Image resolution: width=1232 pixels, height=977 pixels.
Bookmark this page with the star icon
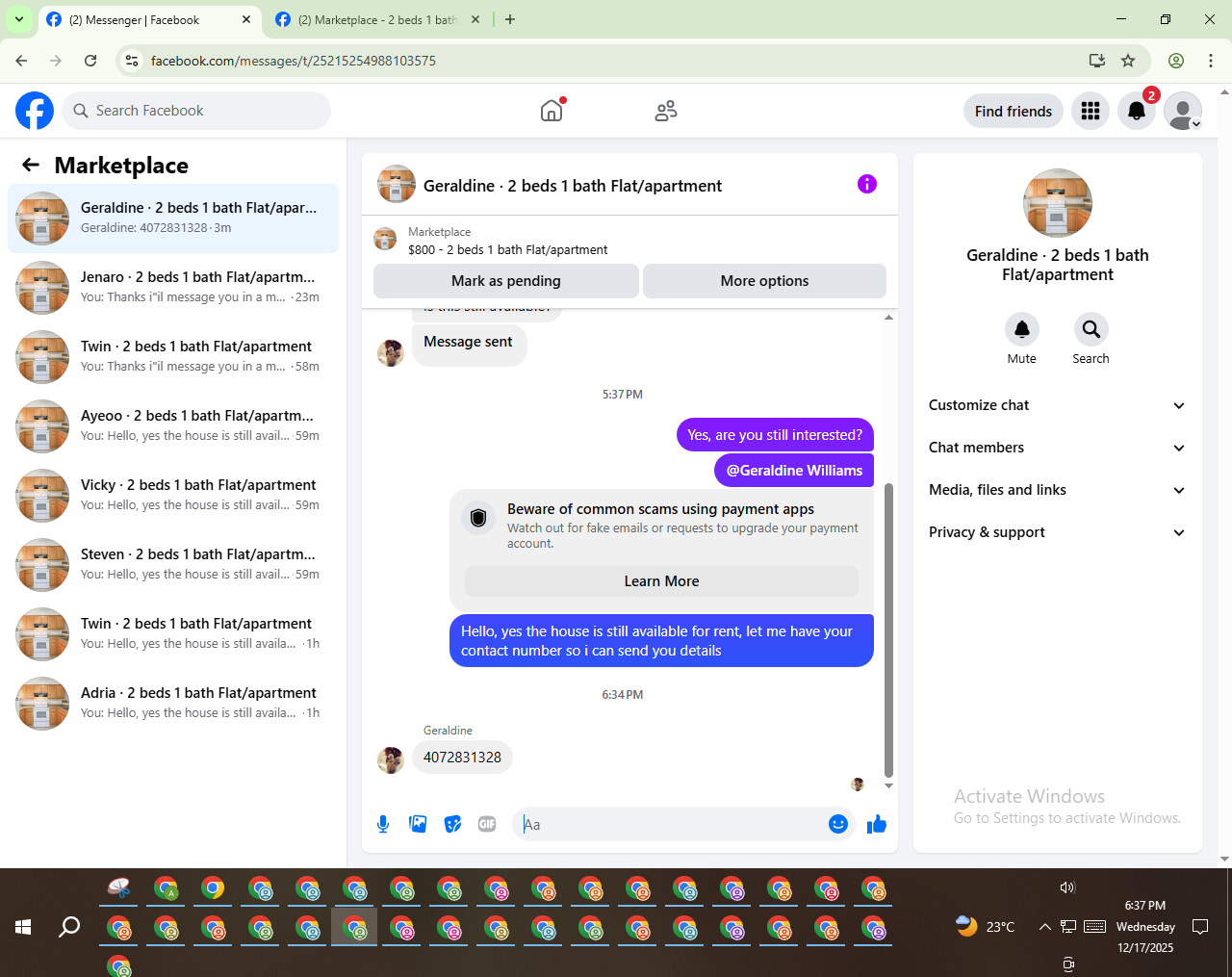tap(1128, 61)
